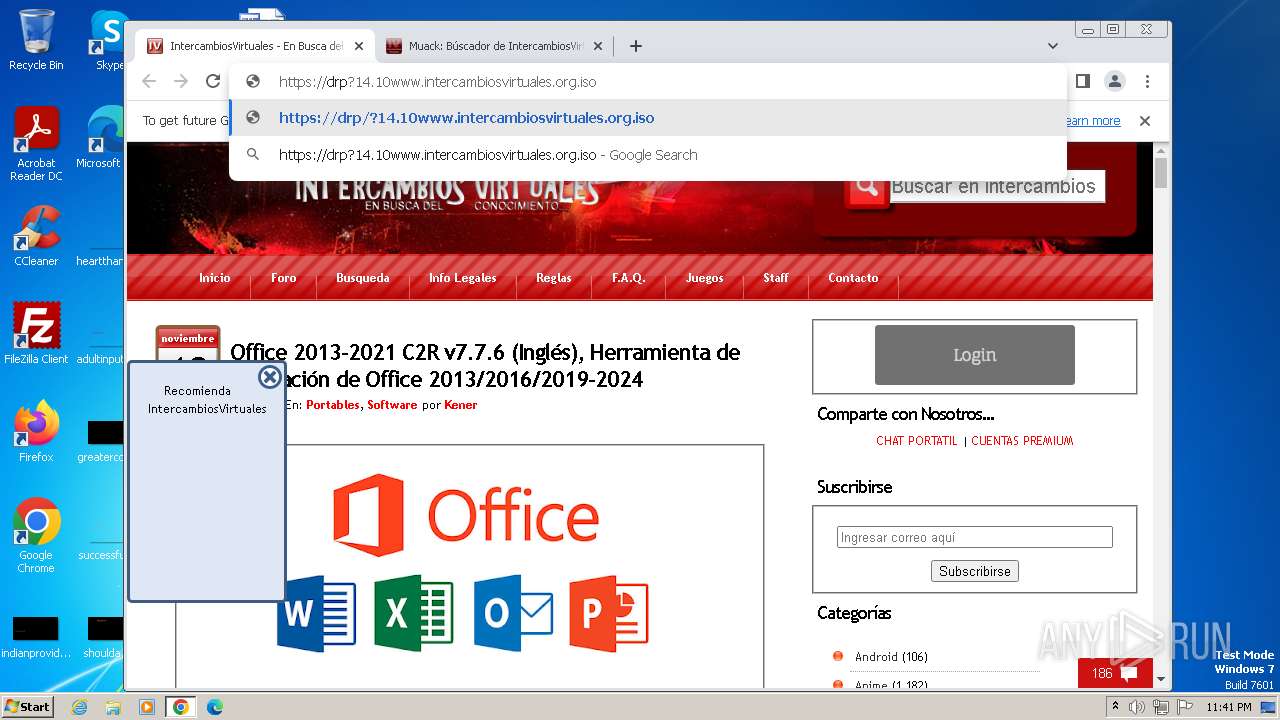Click the Login button
Screen dimensions: 1280x720
(x=975, y=355)
